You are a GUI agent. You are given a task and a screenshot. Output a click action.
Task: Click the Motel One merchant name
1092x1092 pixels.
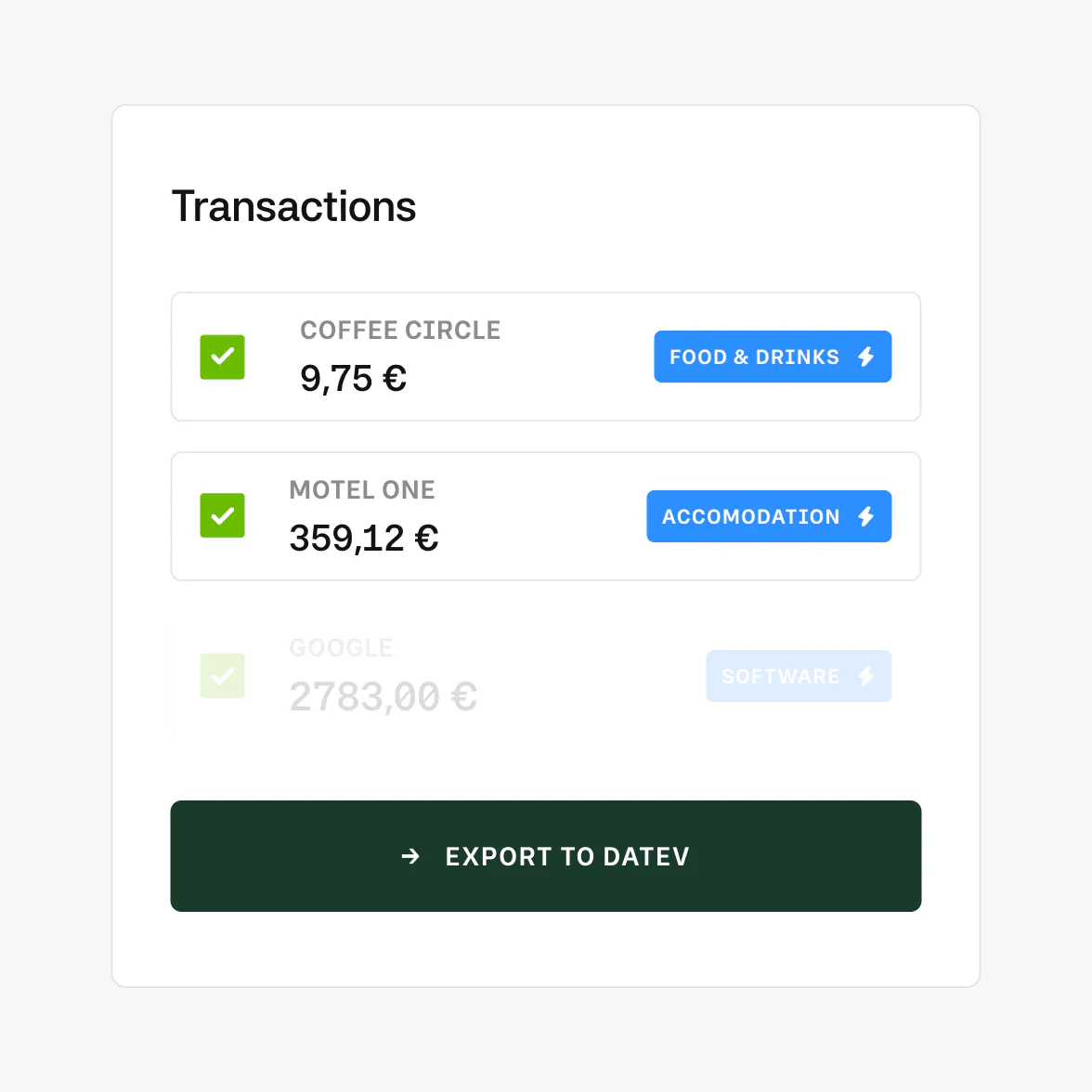click(x=362, y=490)
